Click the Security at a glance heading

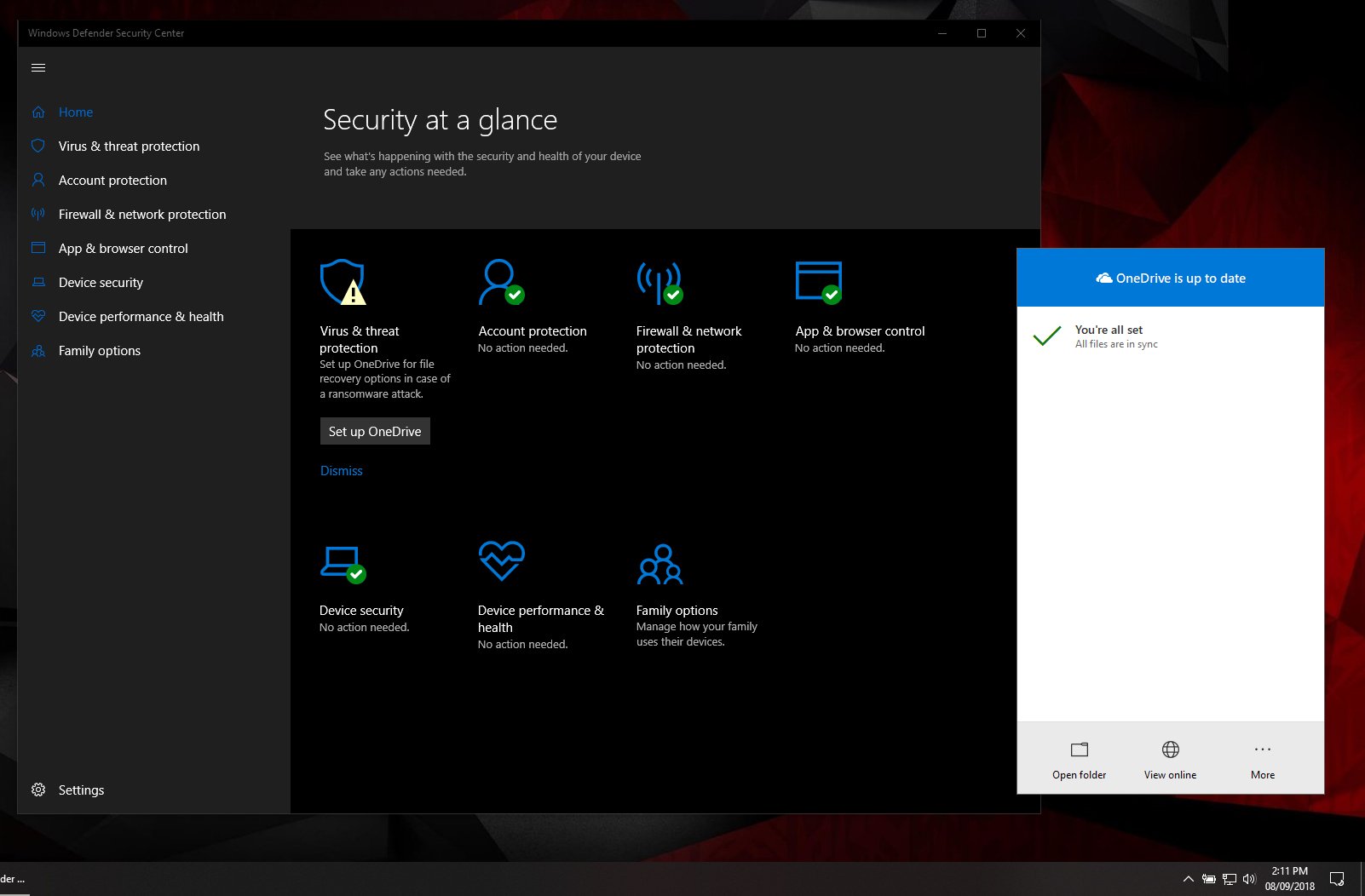point(440,121)
